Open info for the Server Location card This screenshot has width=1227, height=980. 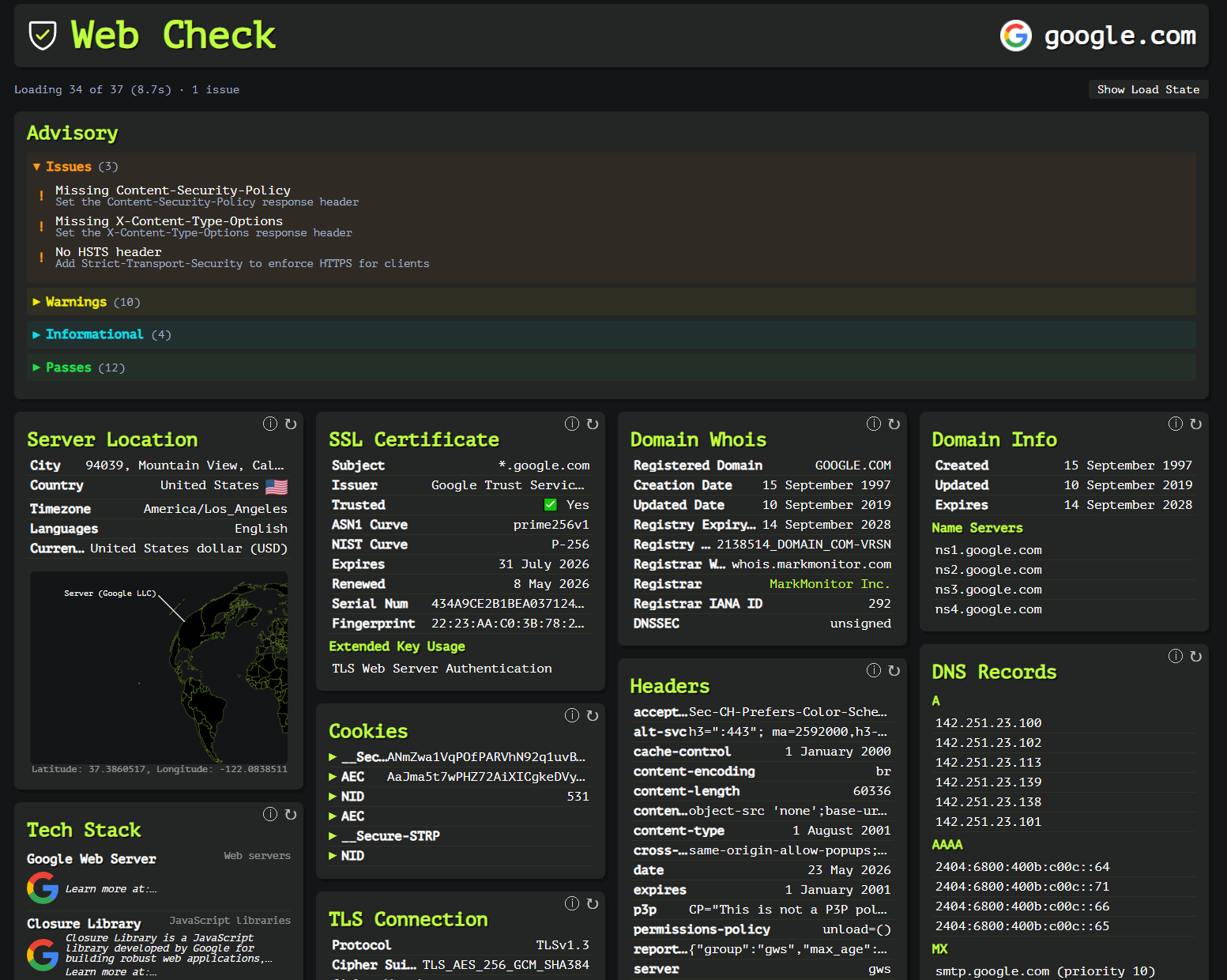[270, 424]
